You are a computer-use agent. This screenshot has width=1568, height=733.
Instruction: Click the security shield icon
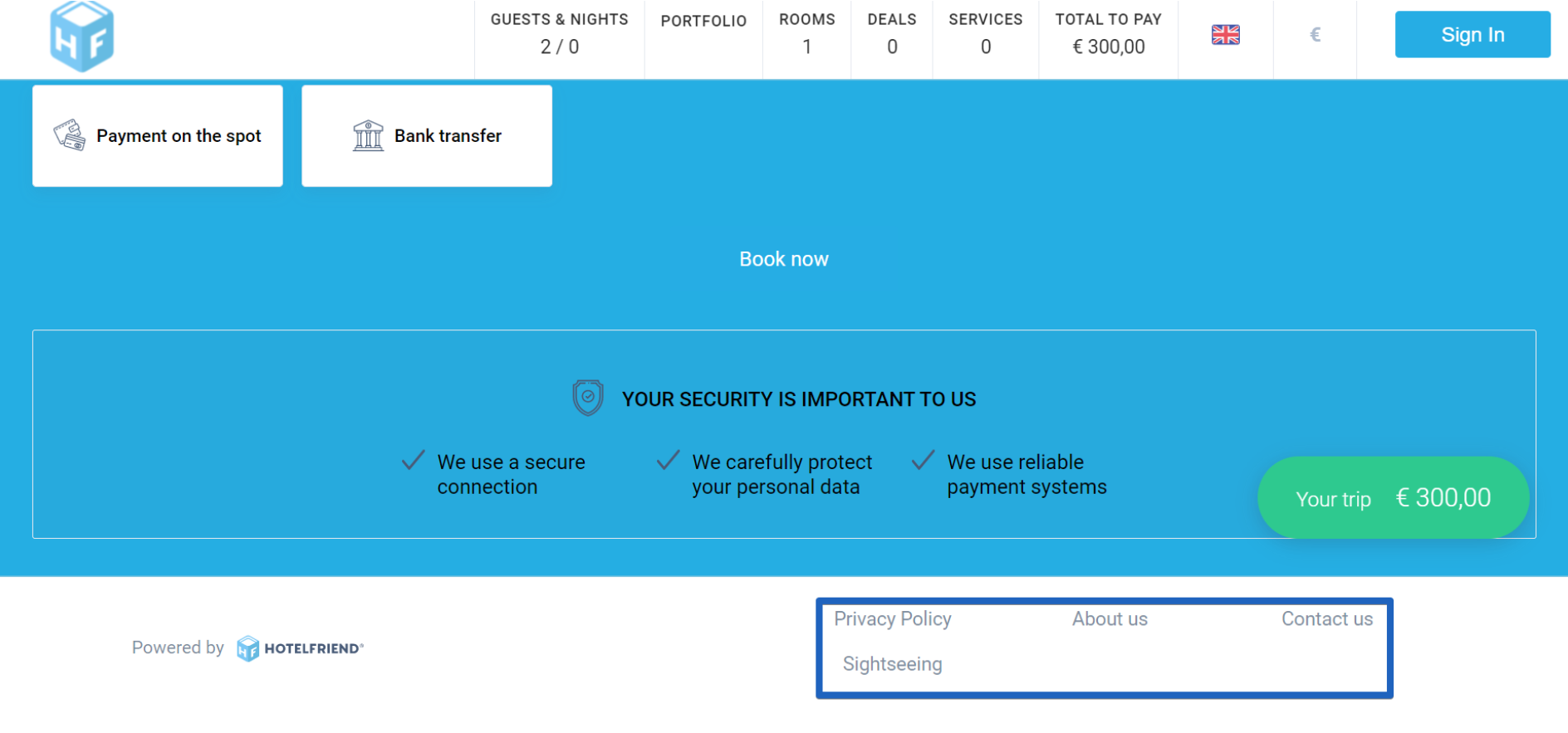tap(588, 398)
